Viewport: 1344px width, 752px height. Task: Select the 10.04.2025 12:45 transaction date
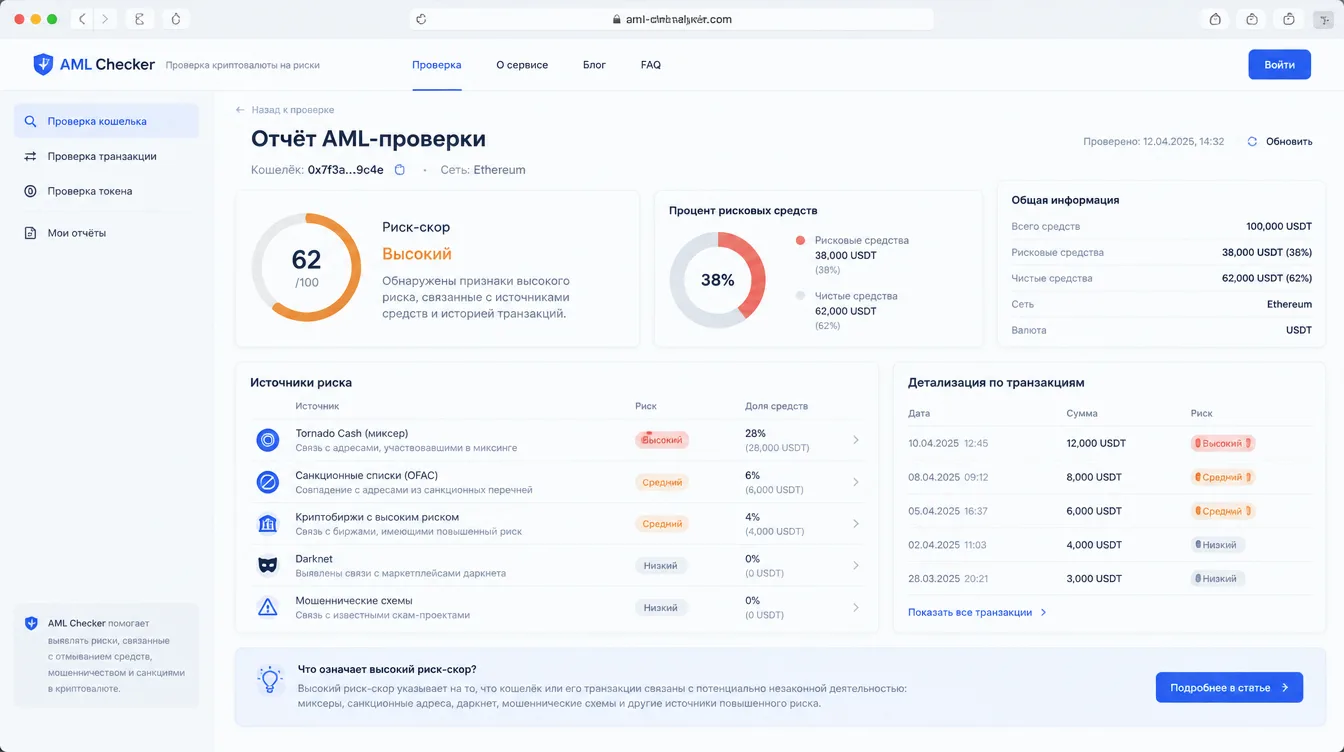(x=948, y=443)
